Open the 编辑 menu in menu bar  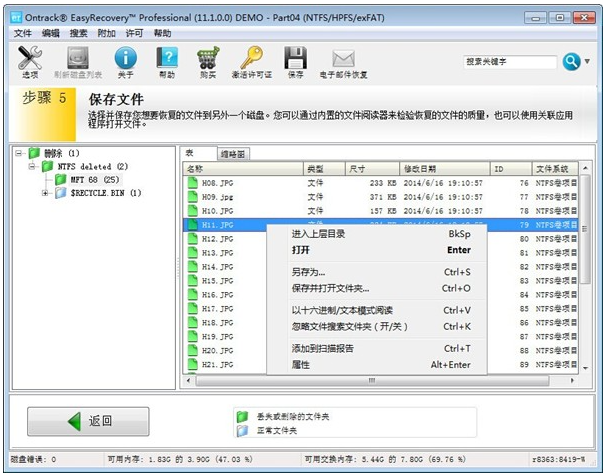(x=51, y=33)
